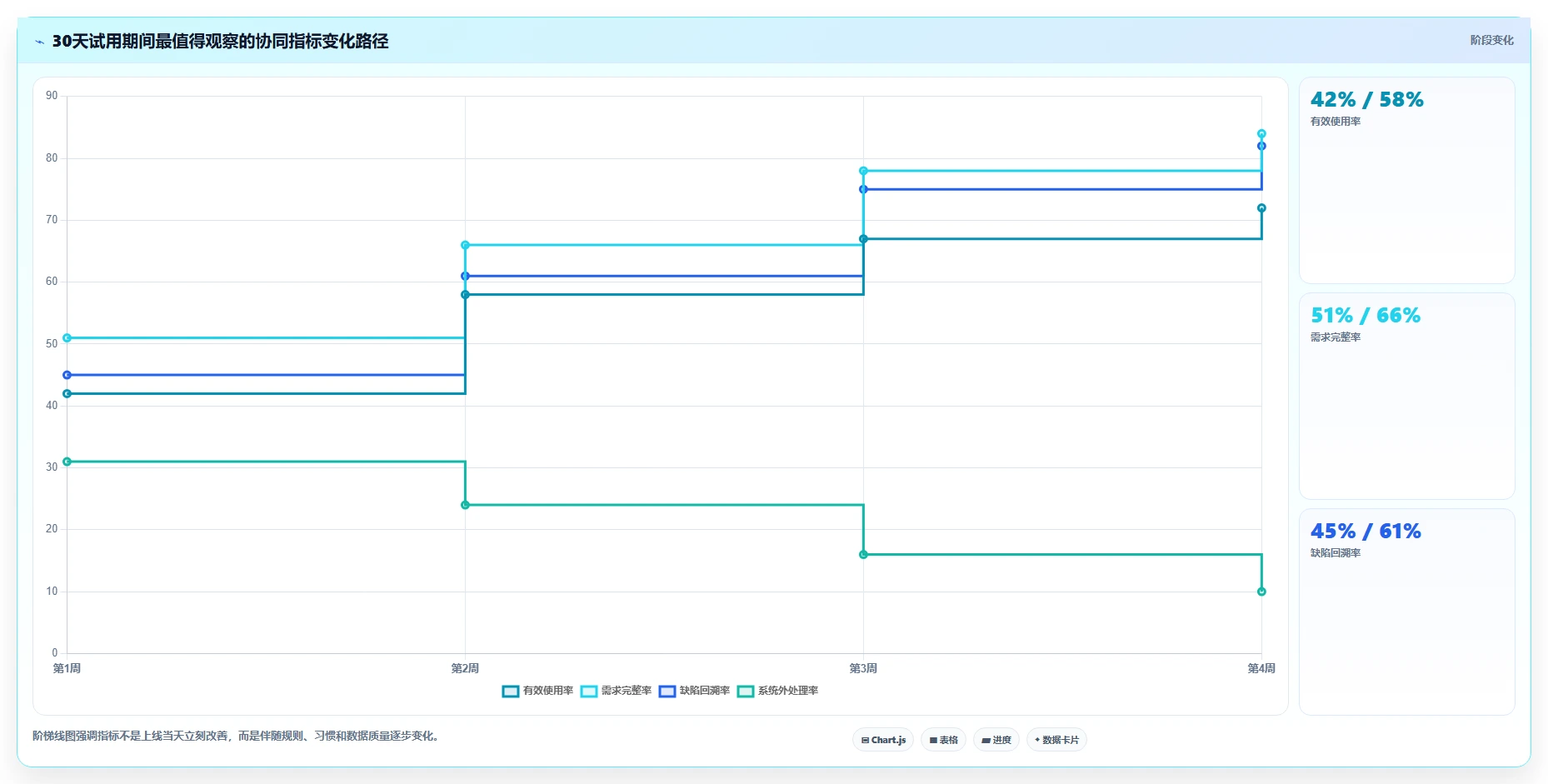Open the 45% / 61% 缺陷回溯率 card
Screen dimensions: 1548x784
click(1406, 612)
